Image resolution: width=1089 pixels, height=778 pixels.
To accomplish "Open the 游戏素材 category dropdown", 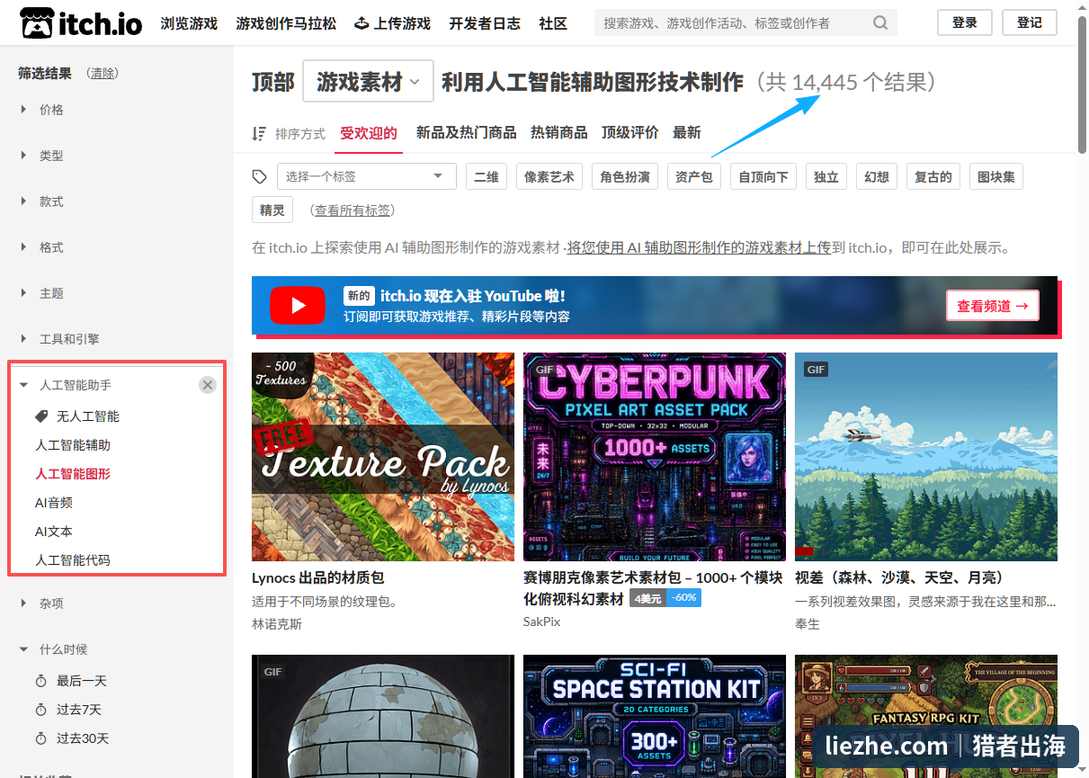I will [368, 82].
